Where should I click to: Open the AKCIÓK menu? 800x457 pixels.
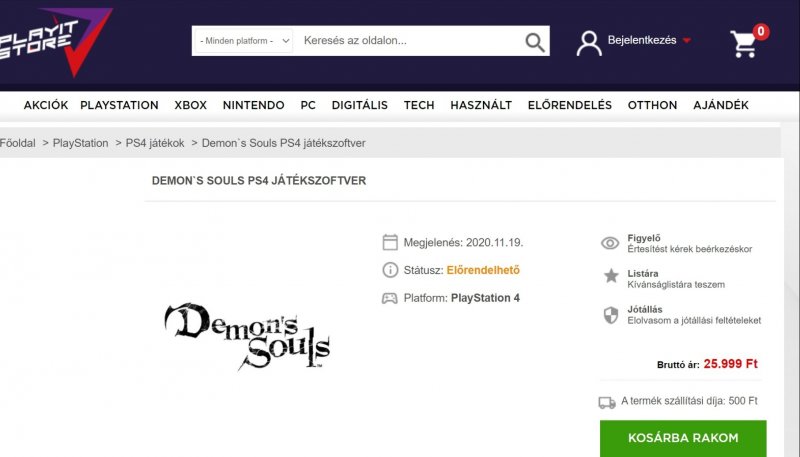(46, 105)
